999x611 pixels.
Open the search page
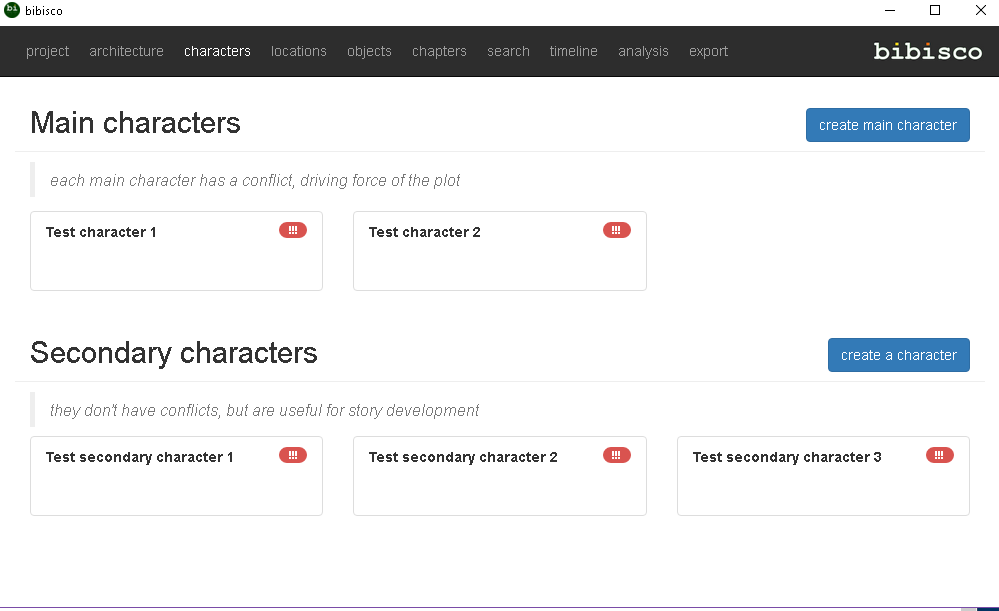click(508, 51)
